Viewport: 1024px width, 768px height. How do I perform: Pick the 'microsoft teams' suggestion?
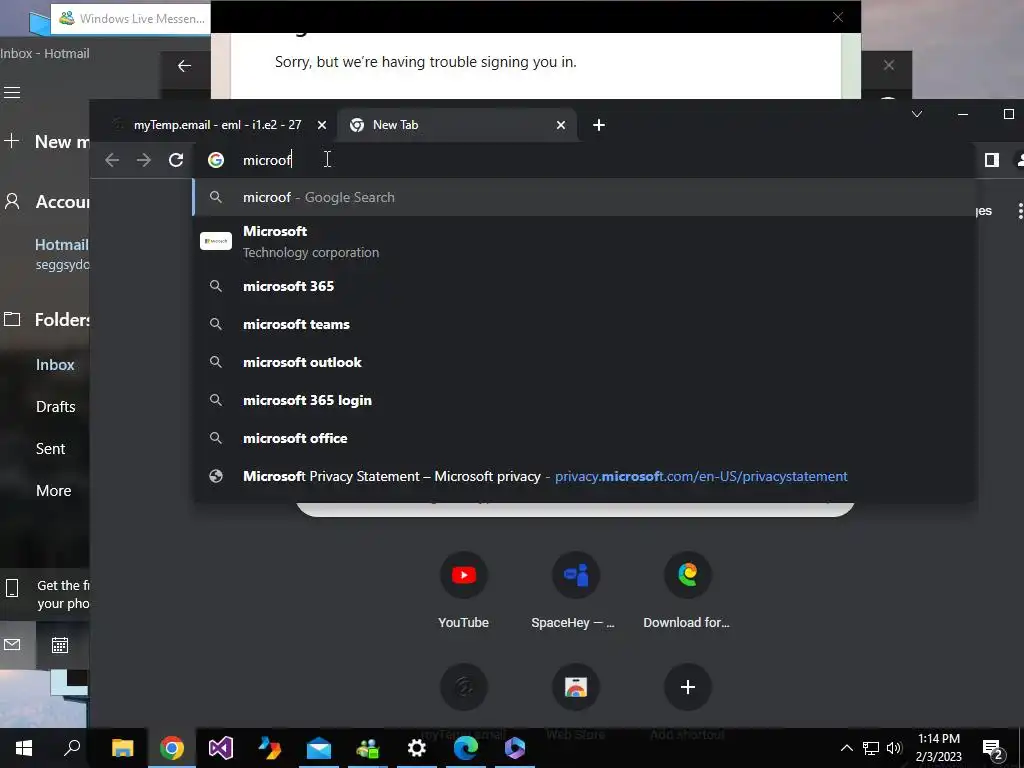pyautogui.click(x=584, y=324)
